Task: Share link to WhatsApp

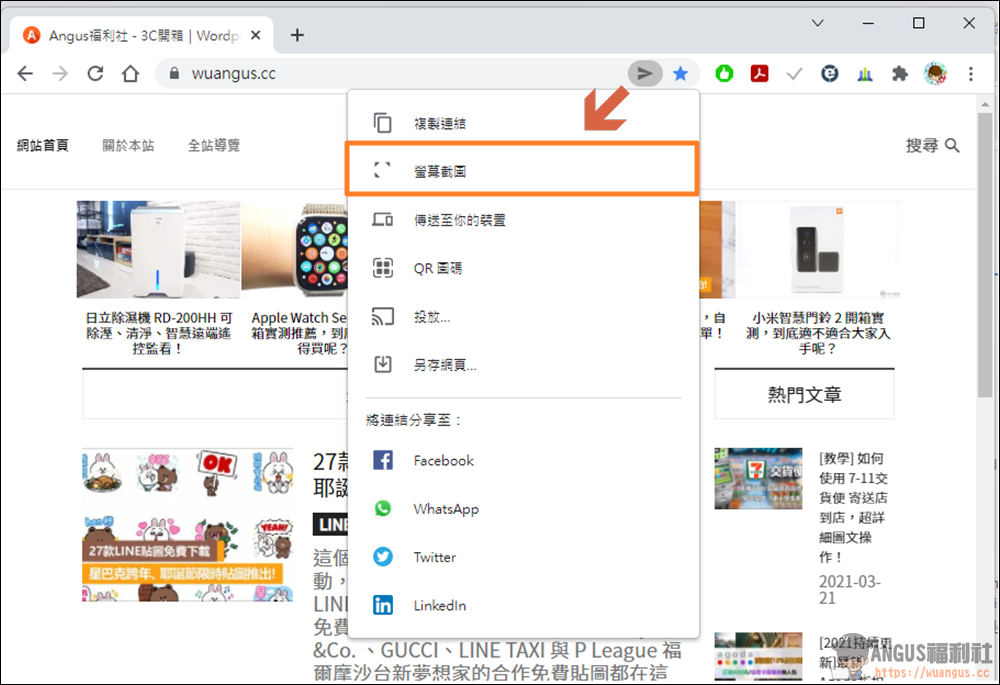Action: click(x=523, y=508)
